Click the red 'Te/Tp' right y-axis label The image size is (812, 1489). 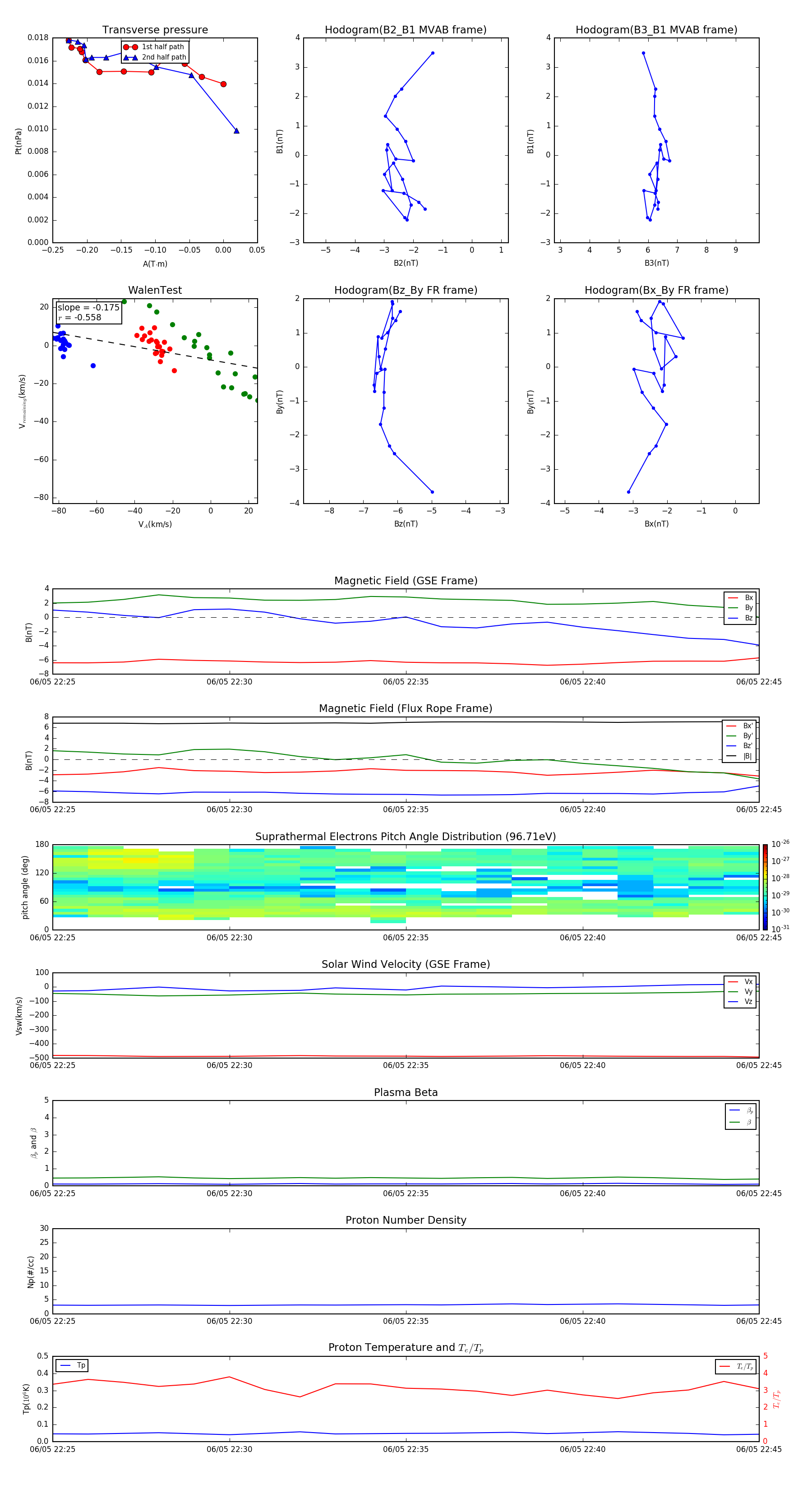[x=777, y=1399]
